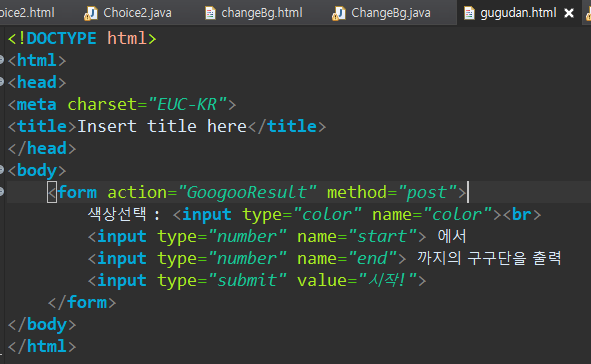Click the "EUC-KR" attribute value
The height and width of the screenshot is (364, 591).
click(x=187, y=104)
